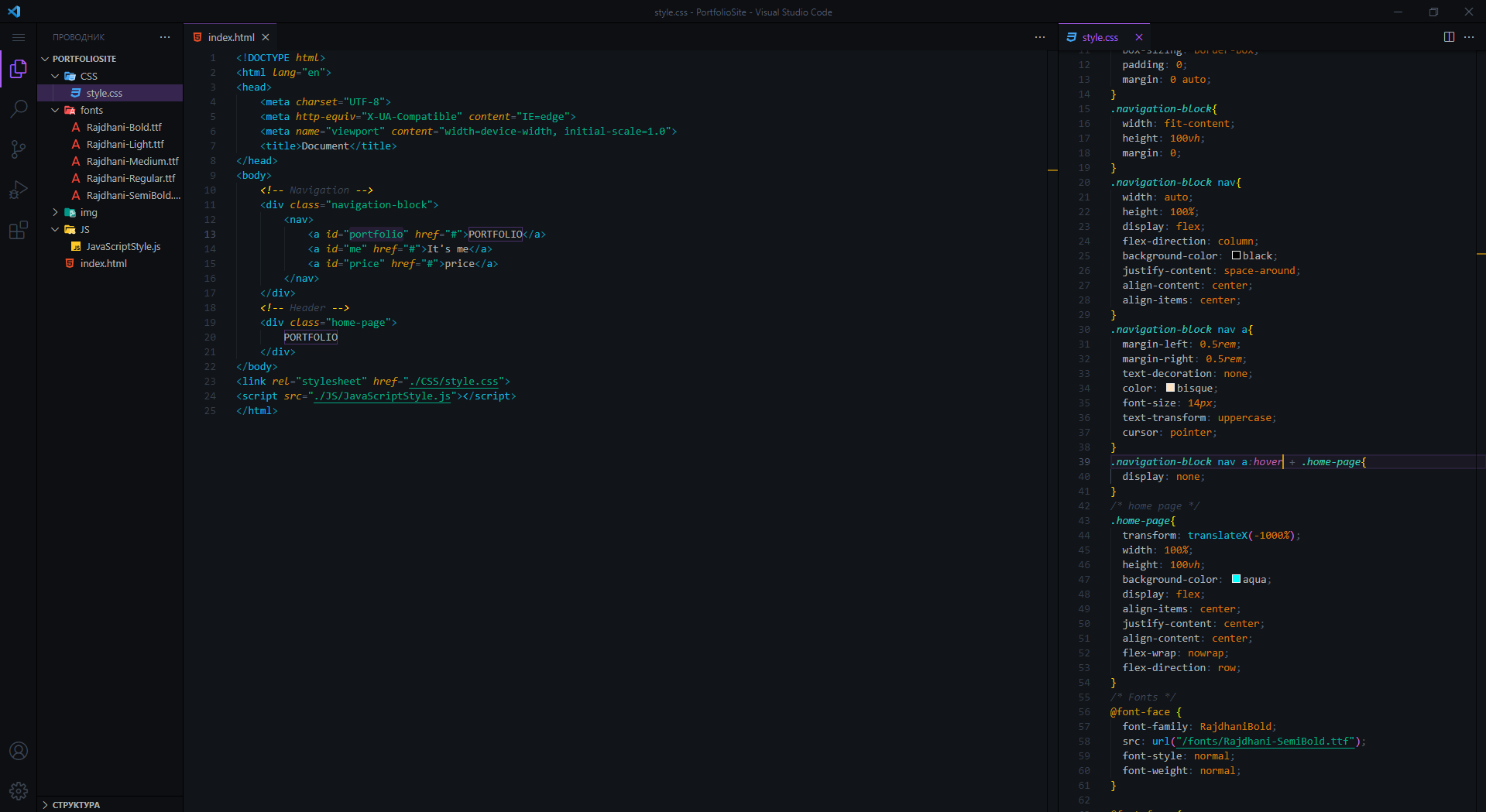Open Explorer panel more actions ellipsis
The width and height of the screenshot is (1486, 812).
tap(165, 37)
